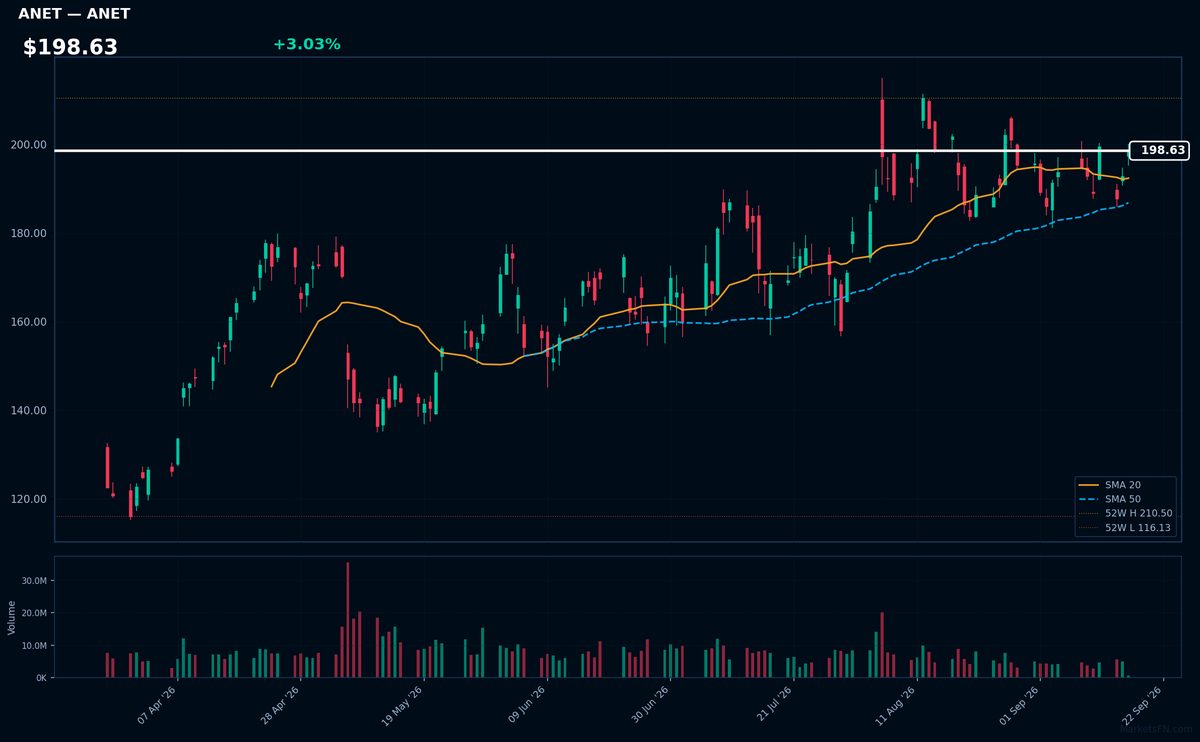Image resolution: width=1200 pixels, height=742 pixels.
Task: Click the 28 Apr '26 date label
Action: tap(279, 704)
